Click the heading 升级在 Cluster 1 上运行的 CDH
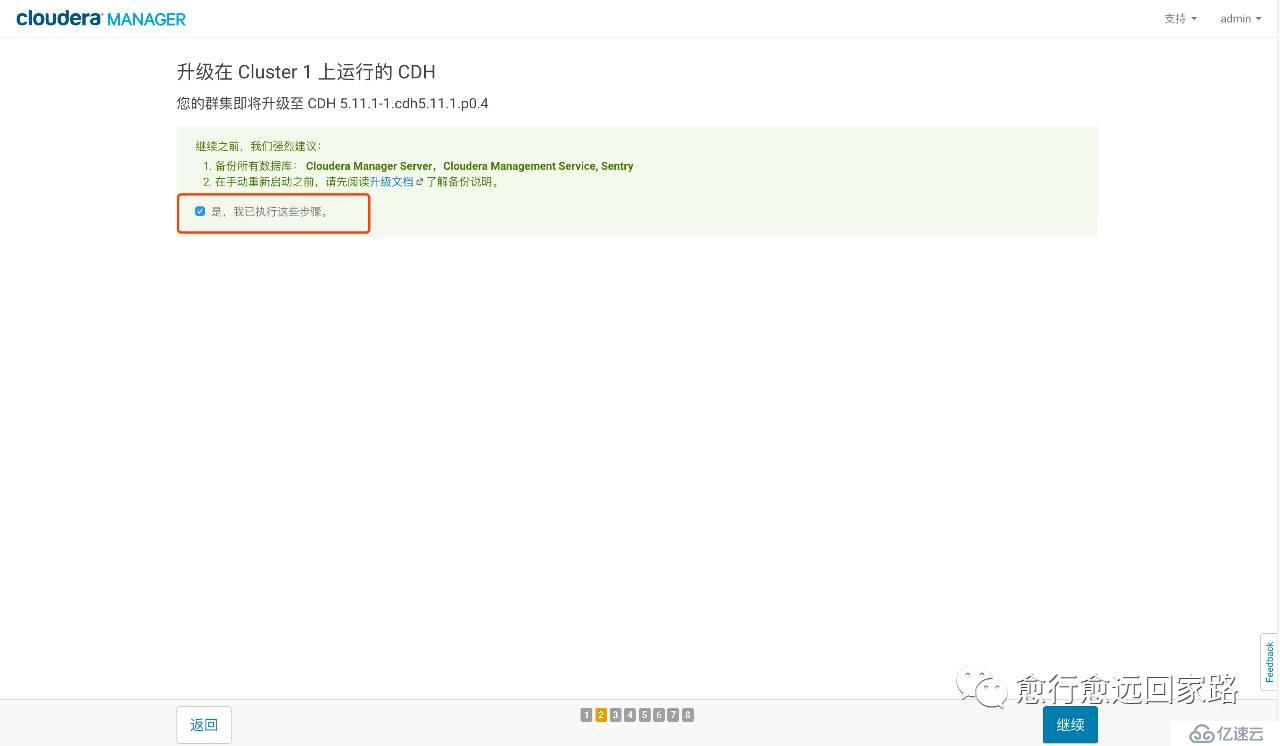Viewport: 1280px width, 746px height. click(306, 72)
